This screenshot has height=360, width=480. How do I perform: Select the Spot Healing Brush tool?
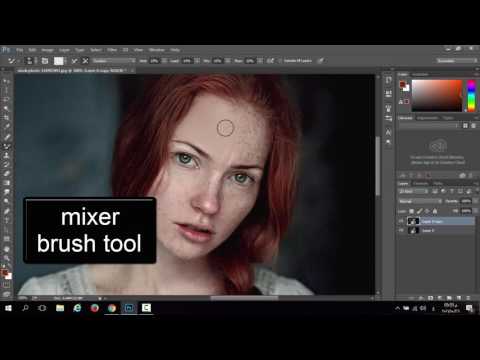[x=6, y=137]
